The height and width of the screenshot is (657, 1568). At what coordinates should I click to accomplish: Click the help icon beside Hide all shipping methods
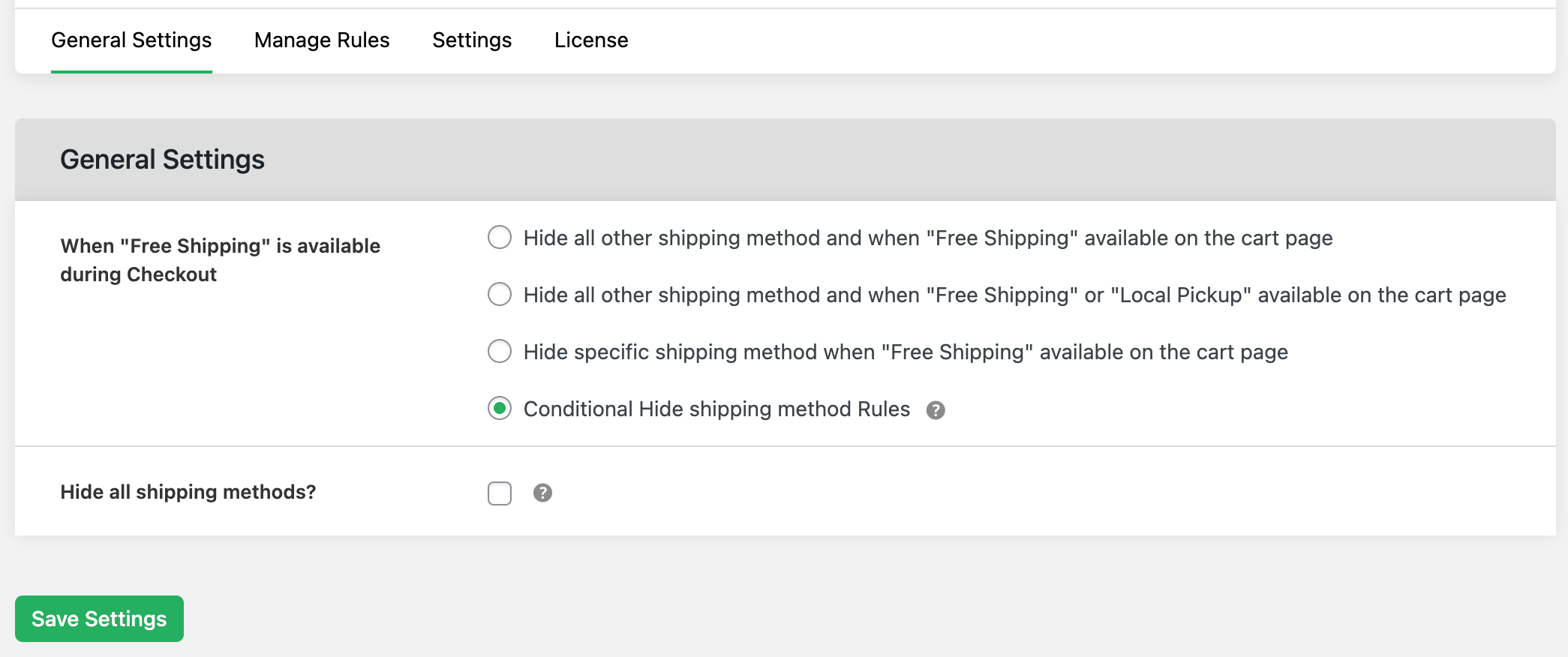(x=542, y=493)
